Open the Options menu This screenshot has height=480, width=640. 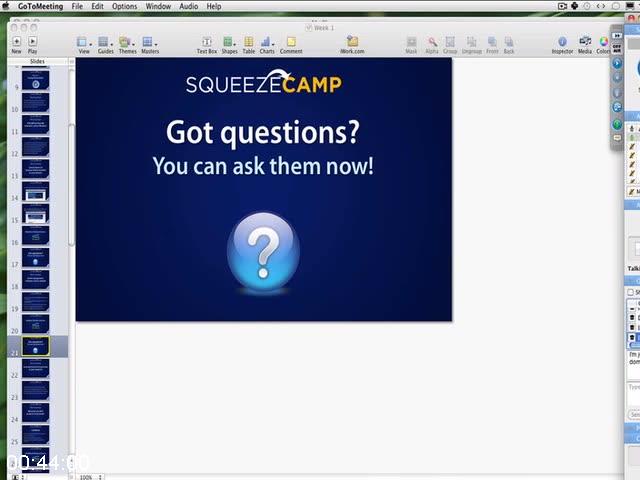[x=124, y=6]
